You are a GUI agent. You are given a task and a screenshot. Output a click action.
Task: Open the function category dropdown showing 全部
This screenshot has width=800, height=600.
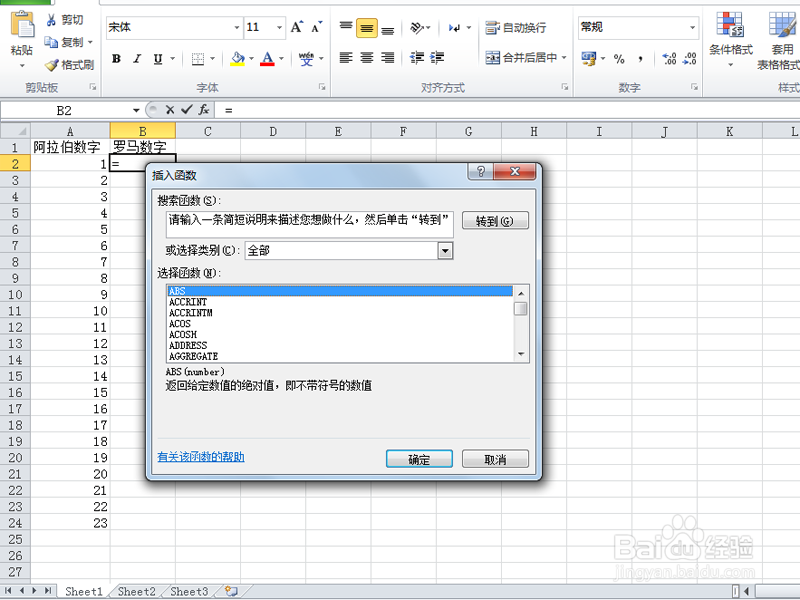tap(444, 250)
